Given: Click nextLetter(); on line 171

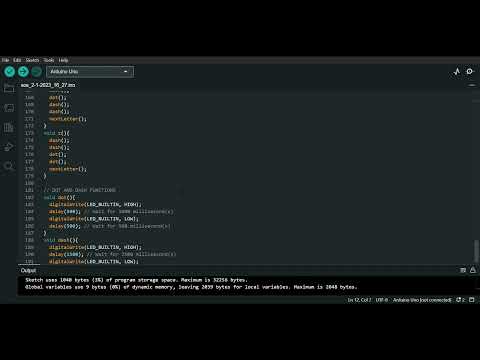Looking at the screenshot, I should tap(68, 119).
